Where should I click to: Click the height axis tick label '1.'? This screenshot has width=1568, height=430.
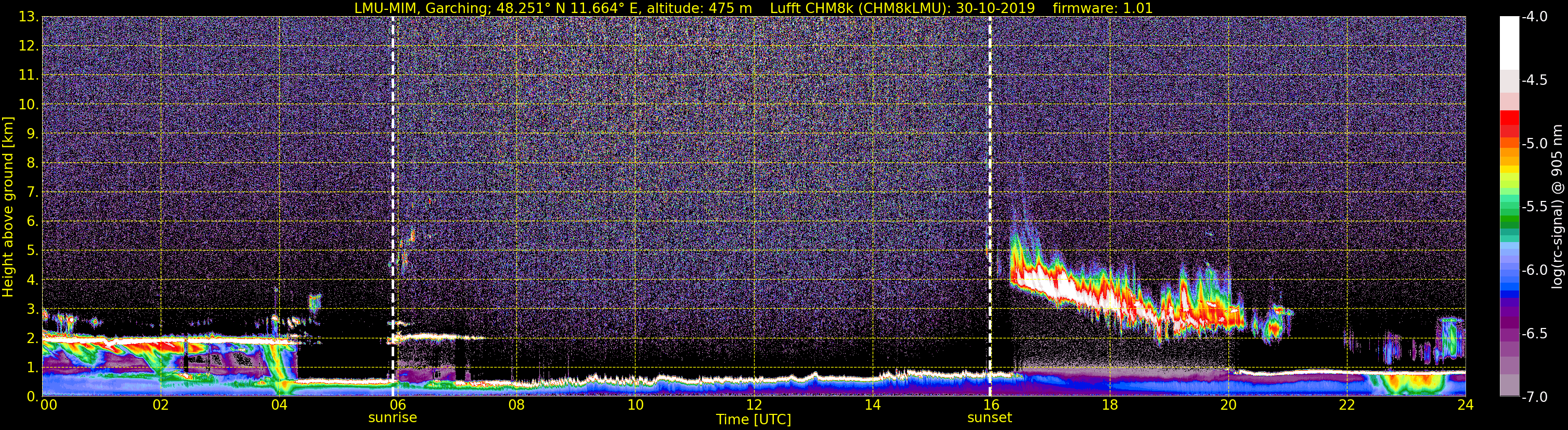click(33, 367)
